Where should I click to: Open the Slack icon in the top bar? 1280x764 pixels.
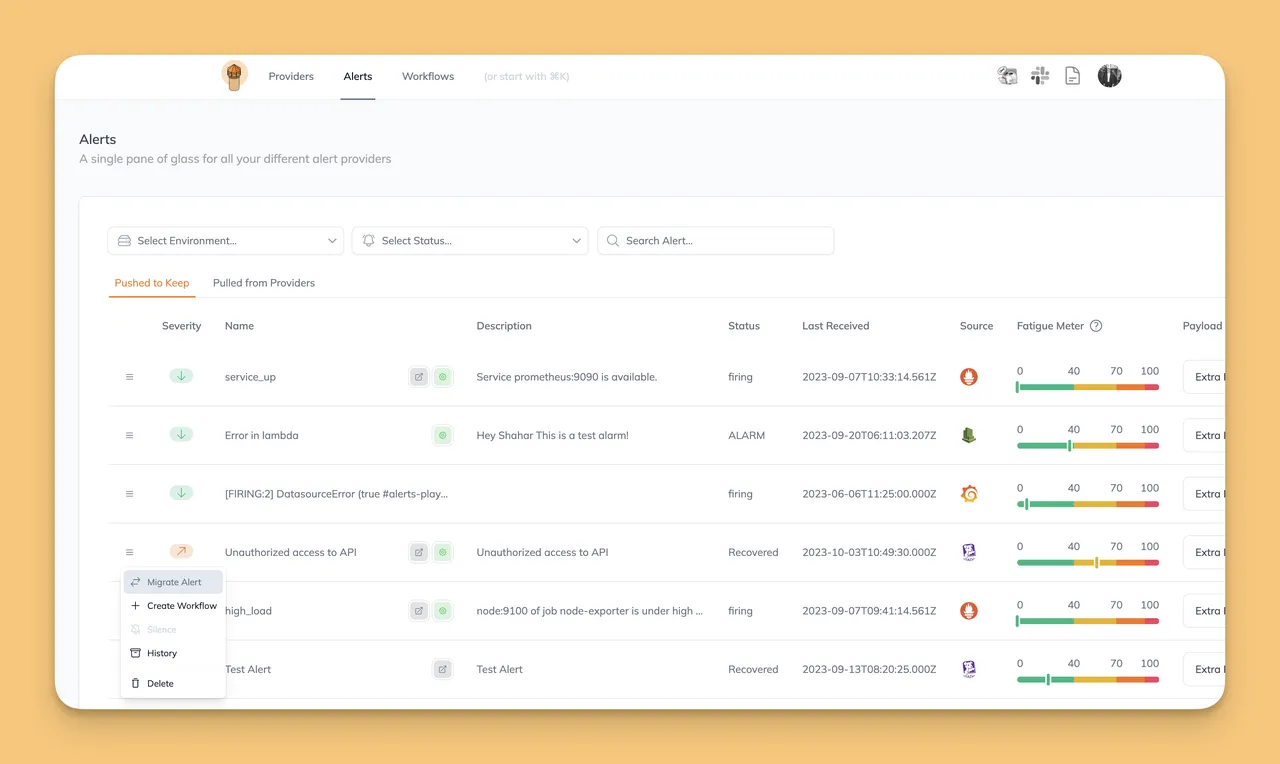[1040, 76]
